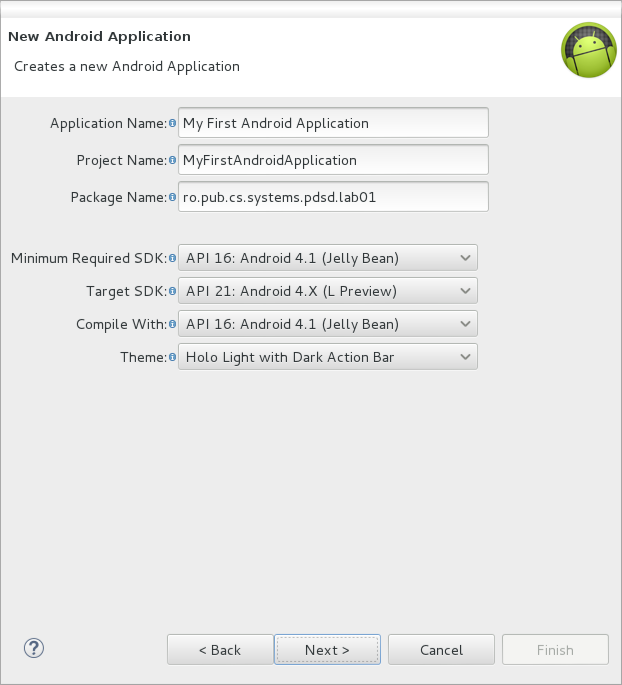Click the 'Project Name:' label
The height and width of the screenshot is (685, 622).
pos(122,160)
